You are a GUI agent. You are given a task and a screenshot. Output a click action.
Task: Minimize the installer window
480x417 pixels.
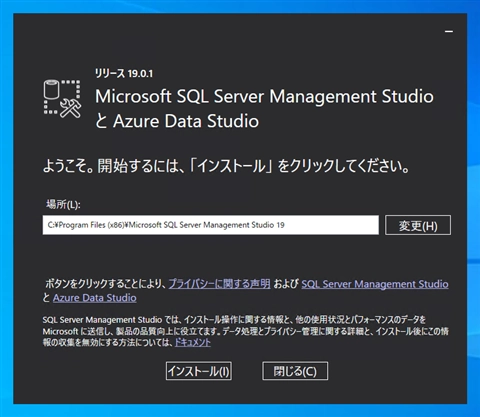pos(449,31)
